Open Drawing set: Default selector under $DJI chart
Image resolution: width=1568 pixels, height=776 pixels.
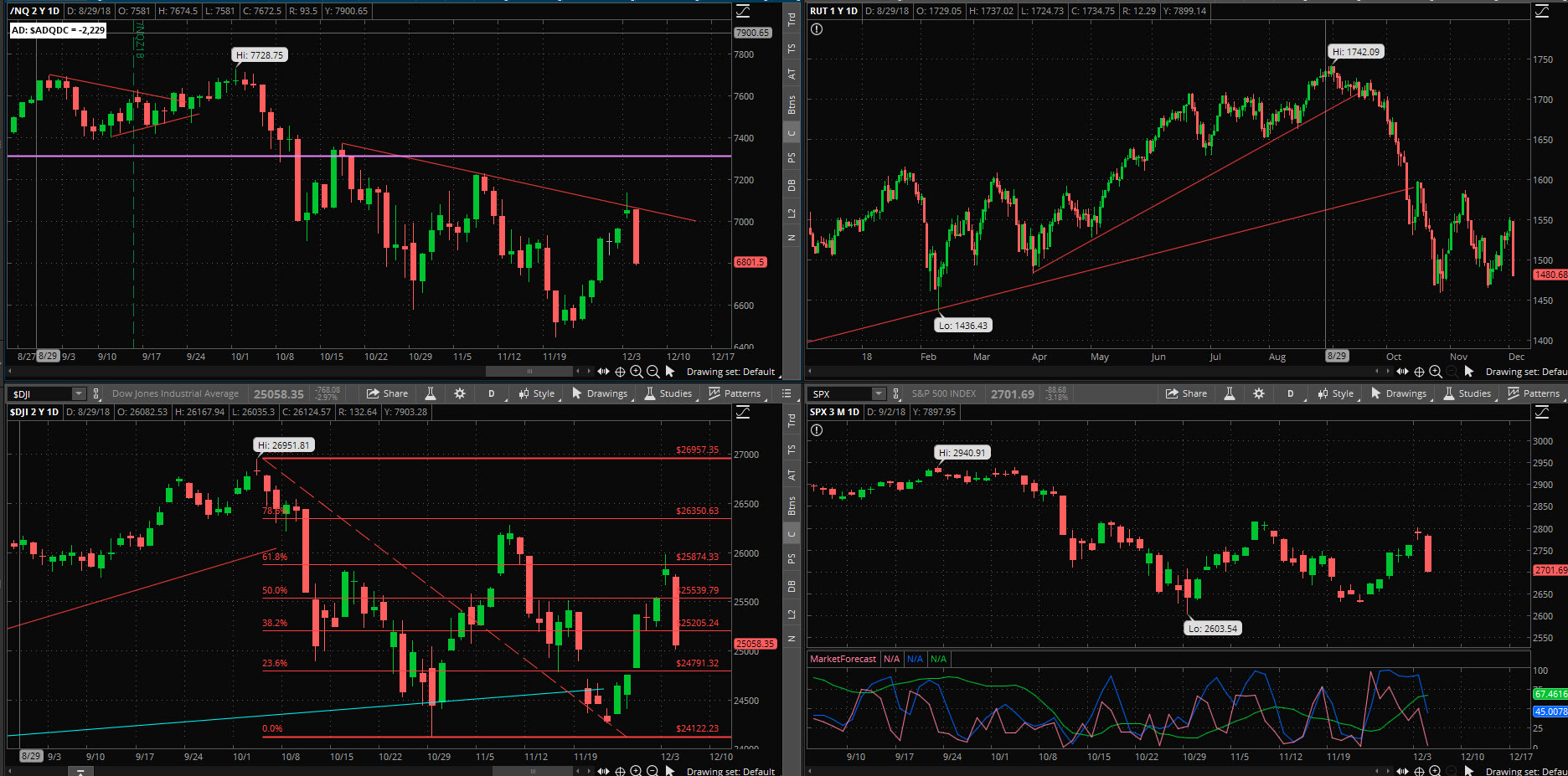tap(730, 771)
